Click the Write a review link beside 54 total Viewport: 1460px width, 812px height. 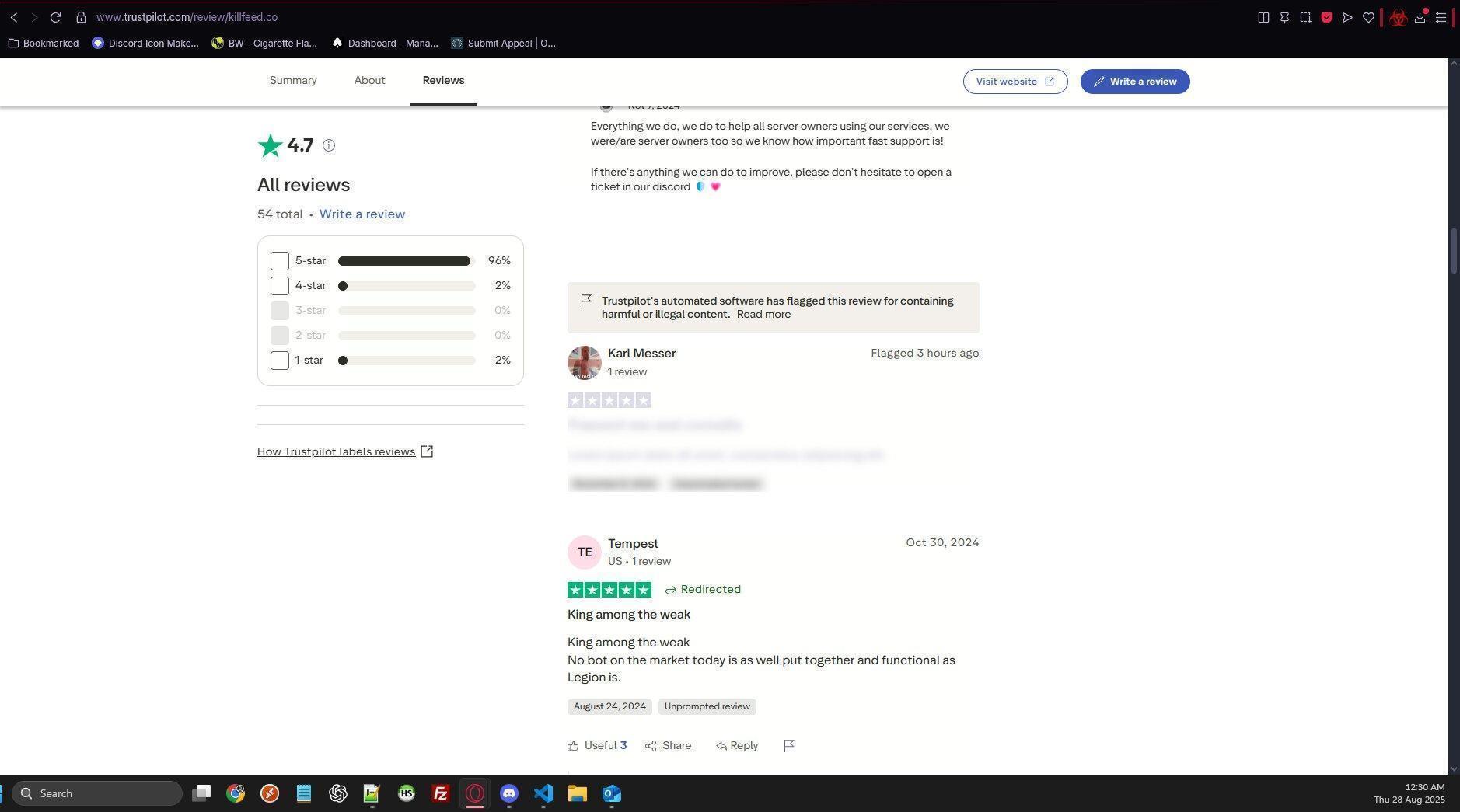(x=362, y=214)
